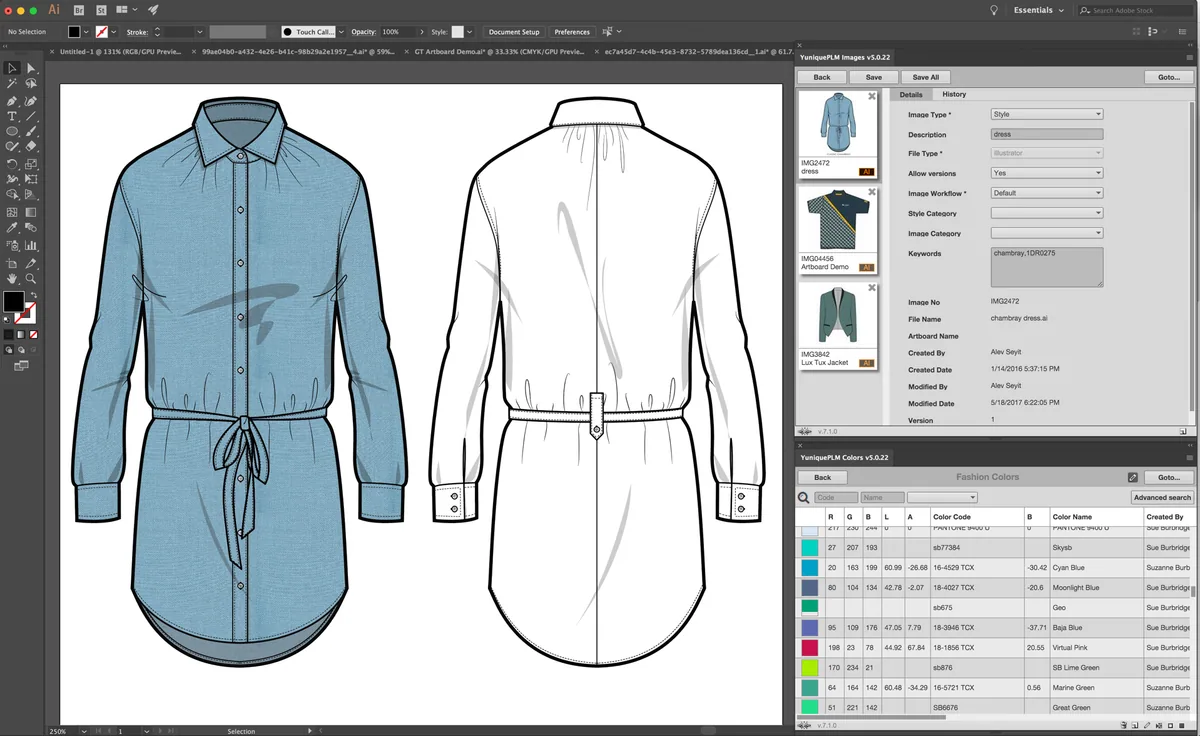The height and width of the screenshot is (736, 1200).
Task: Click the Fill color box in toolbar
Action: (x=13, y=300)
